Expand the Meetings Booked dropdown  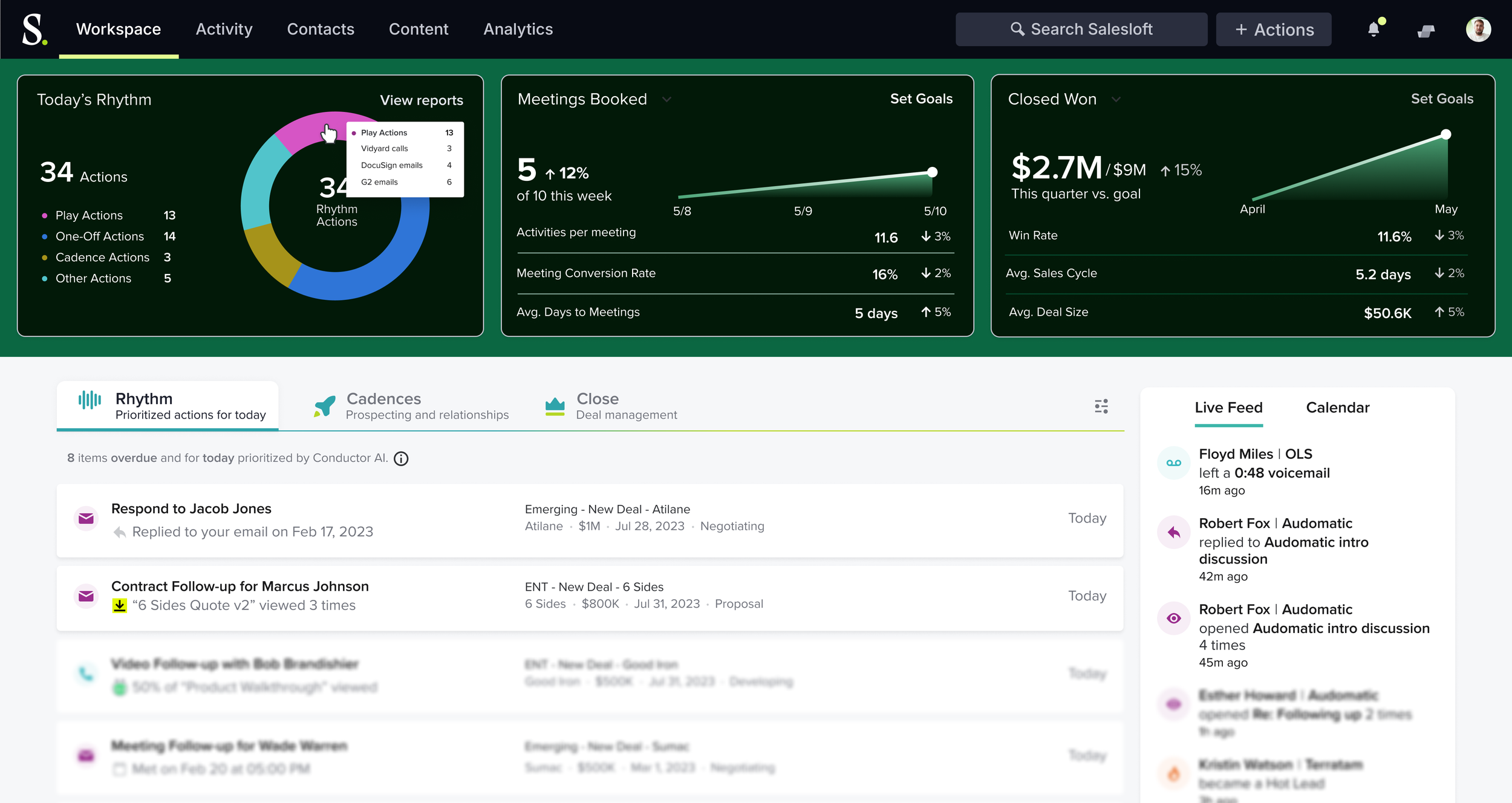tap(666, 99)
